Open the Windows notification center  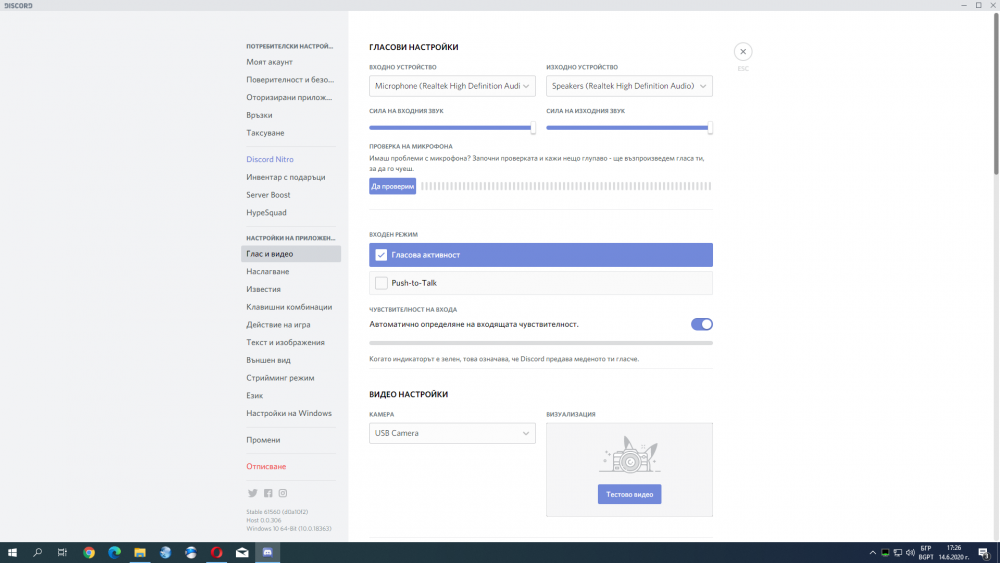pyautogui.click(x=984, y=553)
